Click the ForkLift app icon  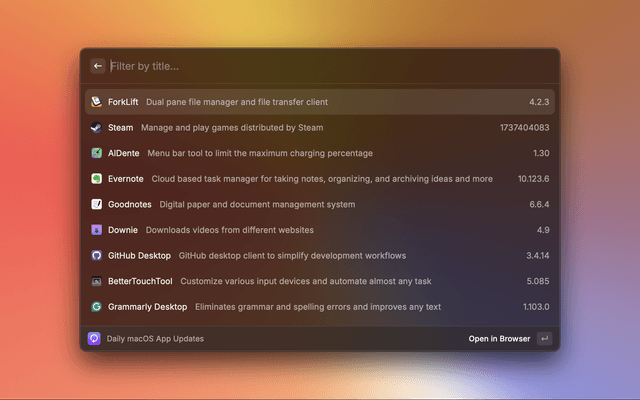pos(97,102)
